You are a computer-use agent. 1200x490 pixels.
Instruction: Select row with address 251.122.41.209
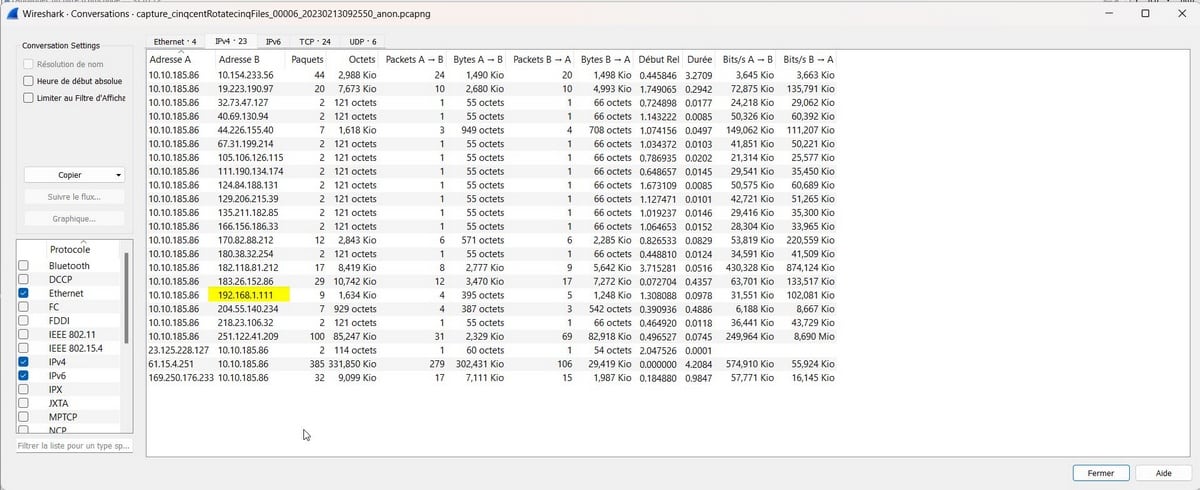pos(491,336)
